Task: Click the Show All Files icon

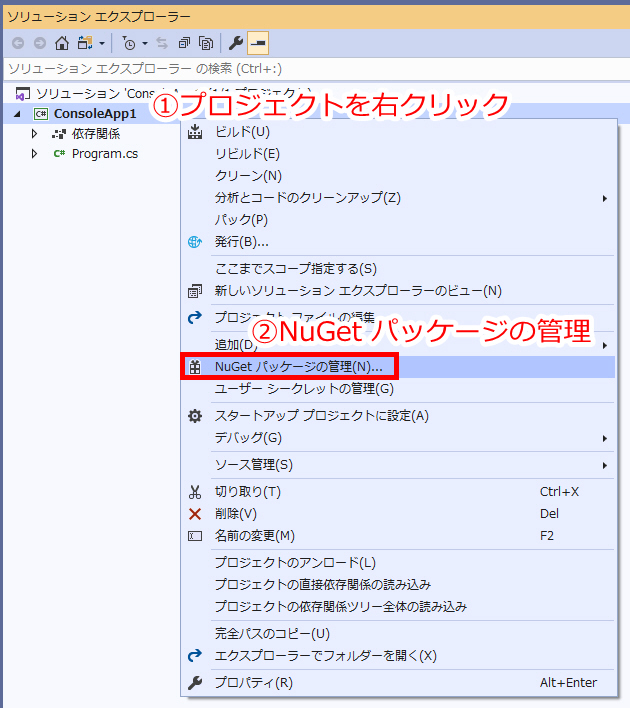Action: tap(206, 43)
